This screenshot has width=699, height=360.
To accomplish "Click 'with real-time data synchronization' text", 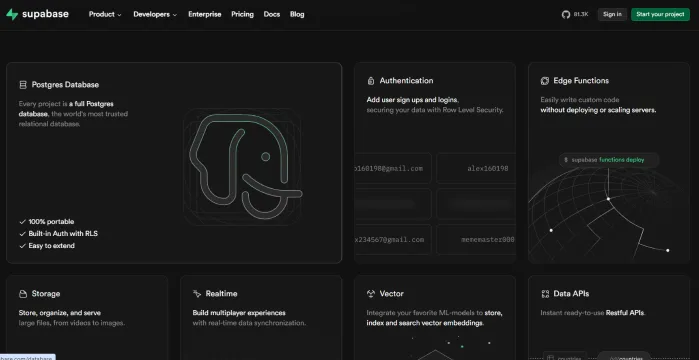I will tap(249, 323).
